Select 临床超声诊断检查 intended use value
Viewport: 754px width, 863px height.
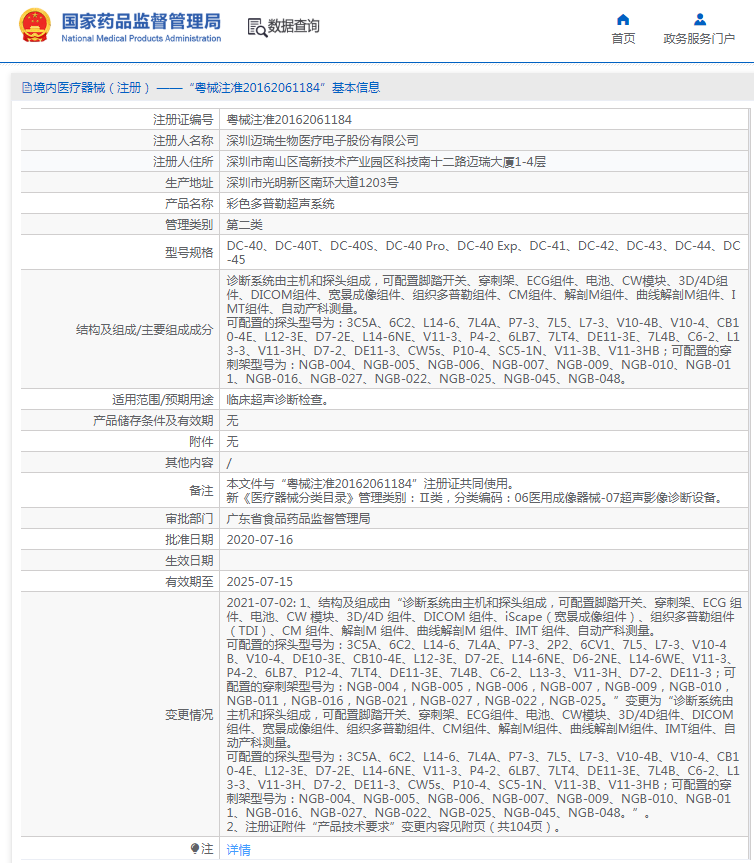[x=277, y=400]
